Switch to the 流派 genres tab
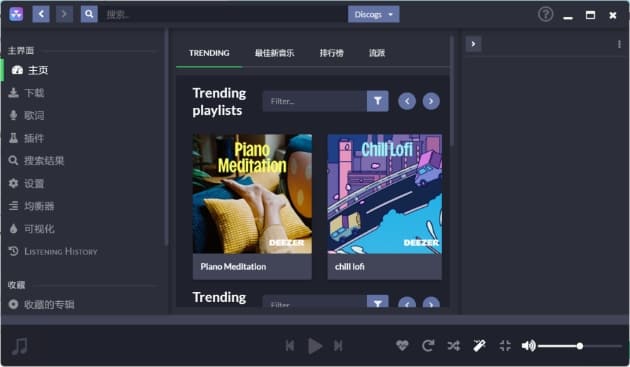This screenshot has height=367, width=630. click(377, 53)
